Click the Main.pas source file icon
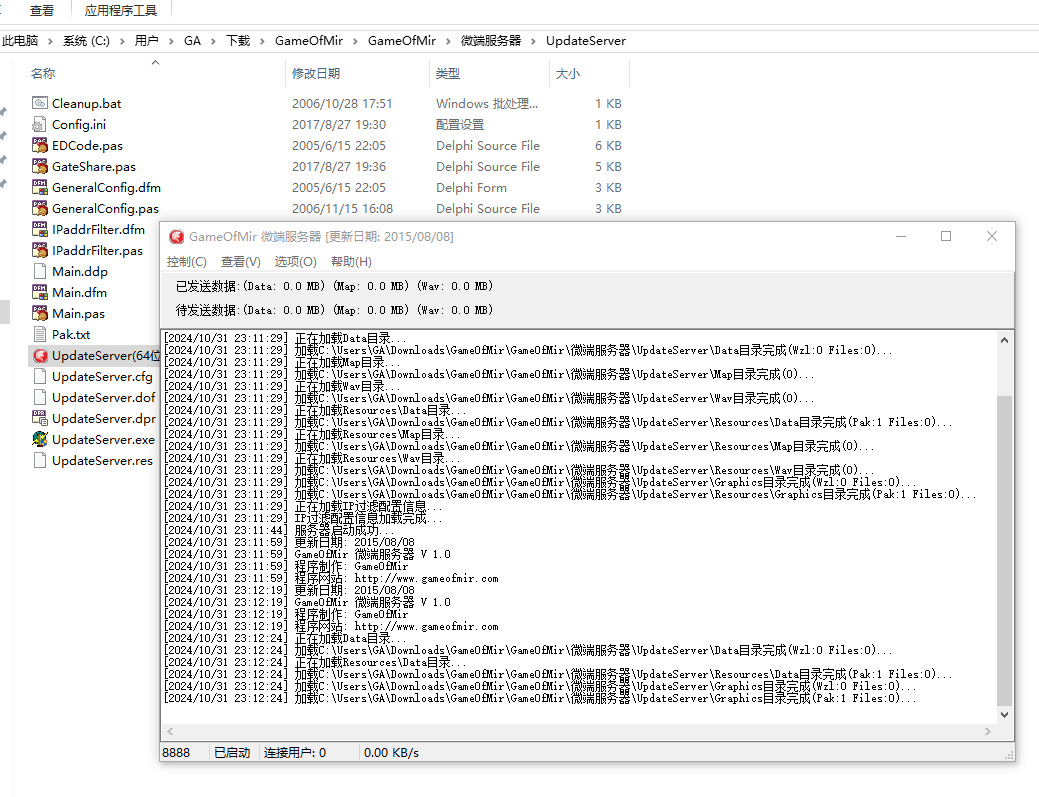This screenshot has width=1039, height=797. pyautogui.click(x=40, y=313)
